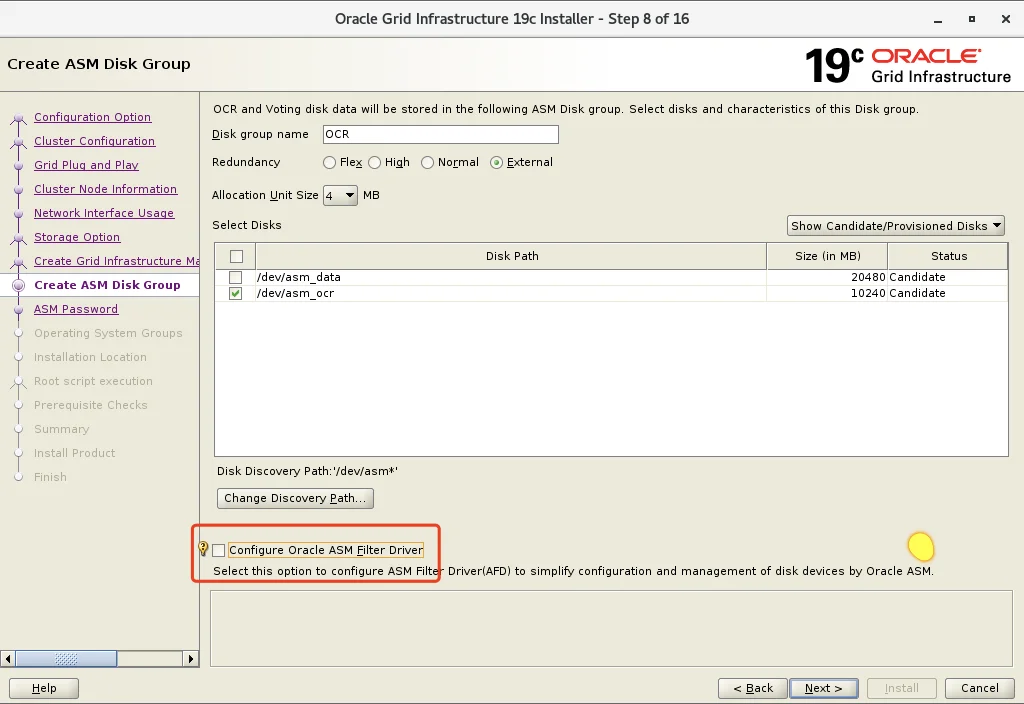Screen dimensions: 1024x704
Task: Check the /dev/asm_data disk checkbox
Action: point(236,278)
